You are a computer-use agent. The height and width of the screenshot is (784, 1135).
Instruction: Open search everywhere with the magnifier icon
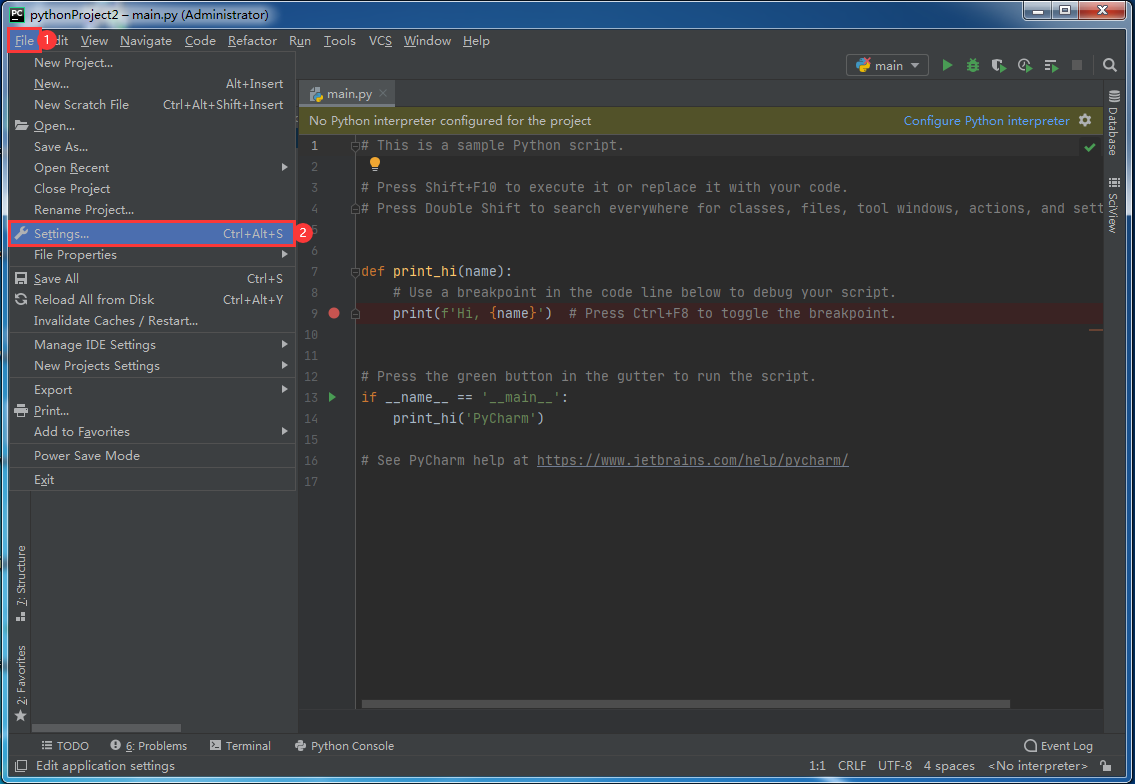[1109, 64]
